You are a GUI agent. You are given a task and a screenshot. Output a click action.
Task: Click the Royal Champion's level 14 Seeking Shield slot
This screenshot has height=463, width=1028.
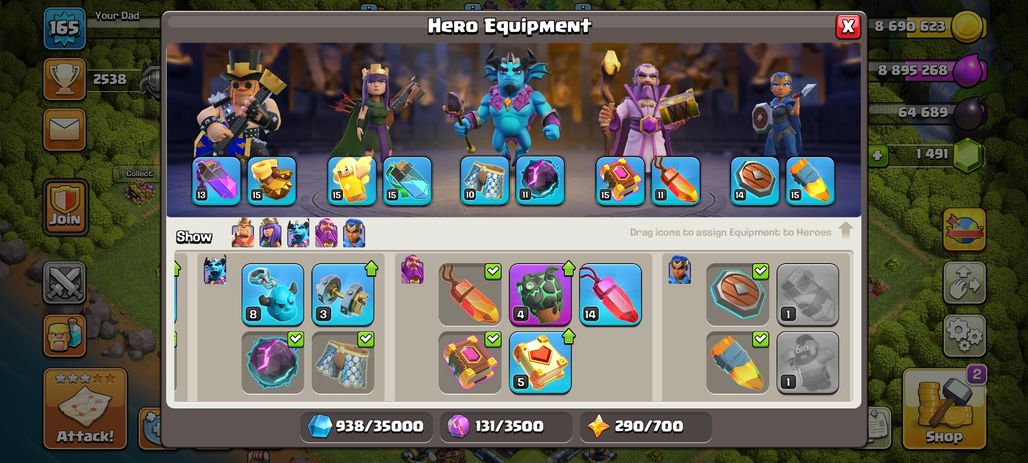point(755,181)
